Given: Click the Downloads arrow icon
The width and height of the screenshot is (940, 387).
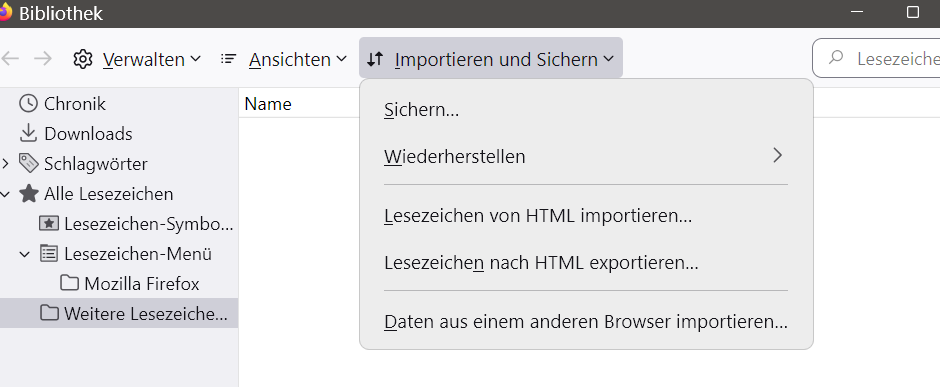Looking at the screenshot, I should coord(28,133).
